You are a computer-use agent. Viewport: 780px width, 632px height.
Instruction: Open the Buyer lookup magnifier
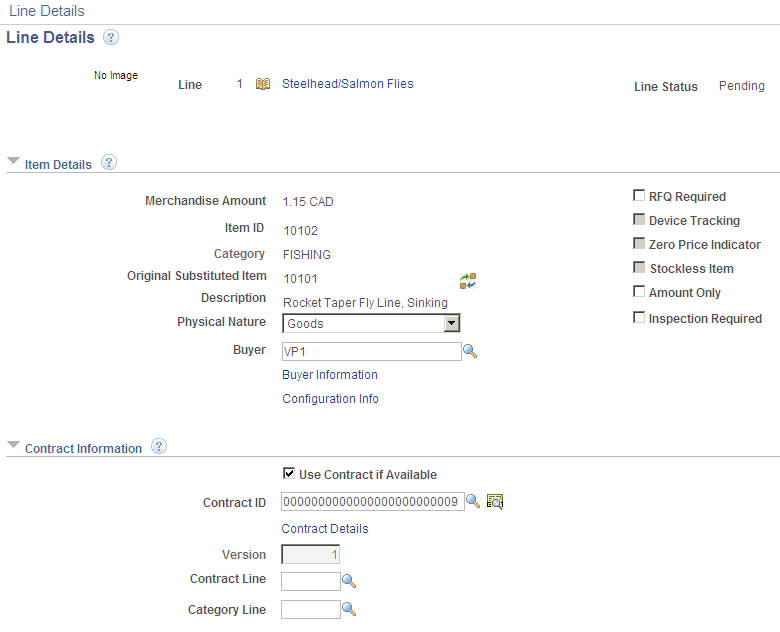pyautogui.click(x=470, y=351)
